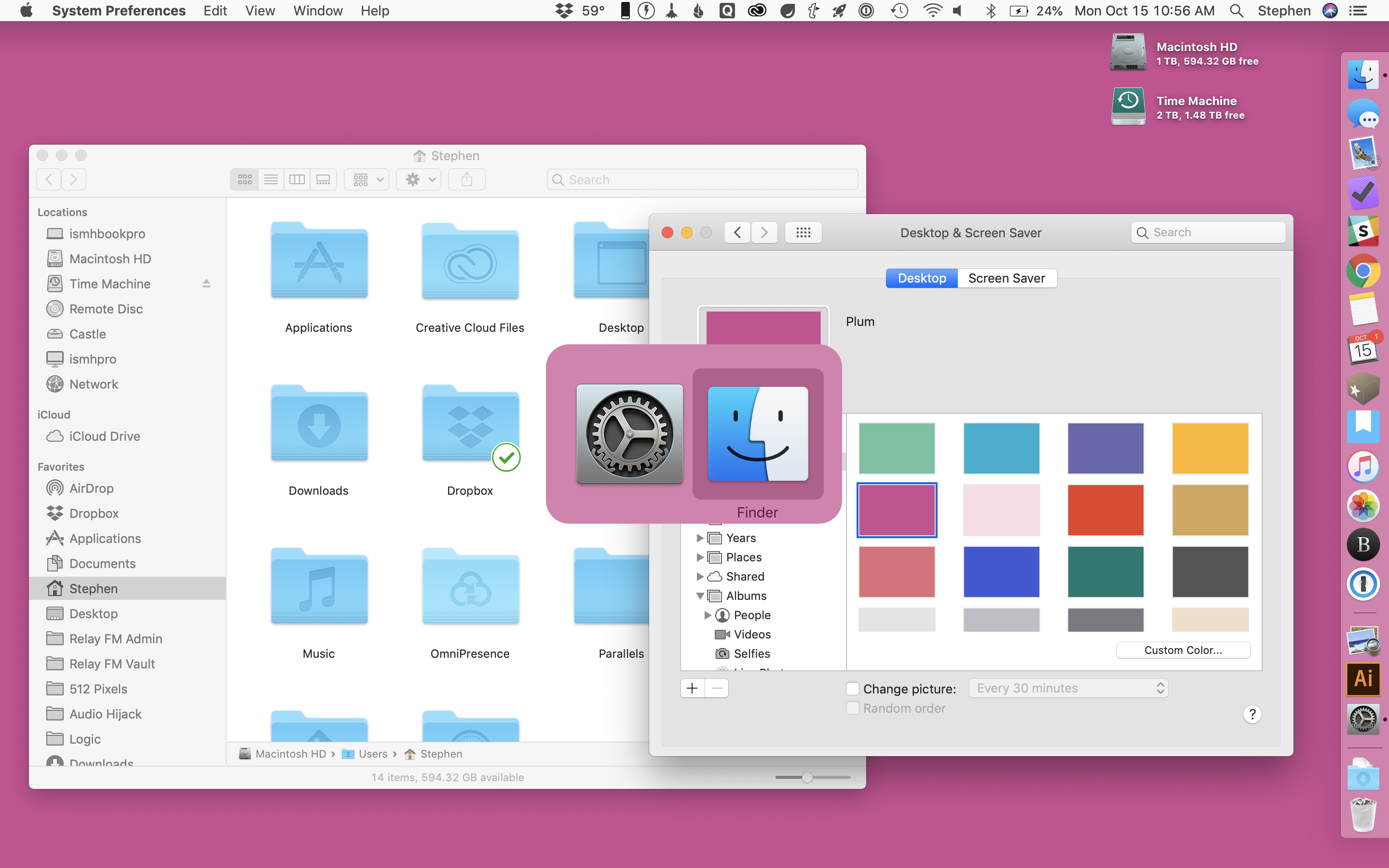This screenshot has width=1389, height=868.
Task: Open iTunes from the Dock
Action: coord(1363,466)
